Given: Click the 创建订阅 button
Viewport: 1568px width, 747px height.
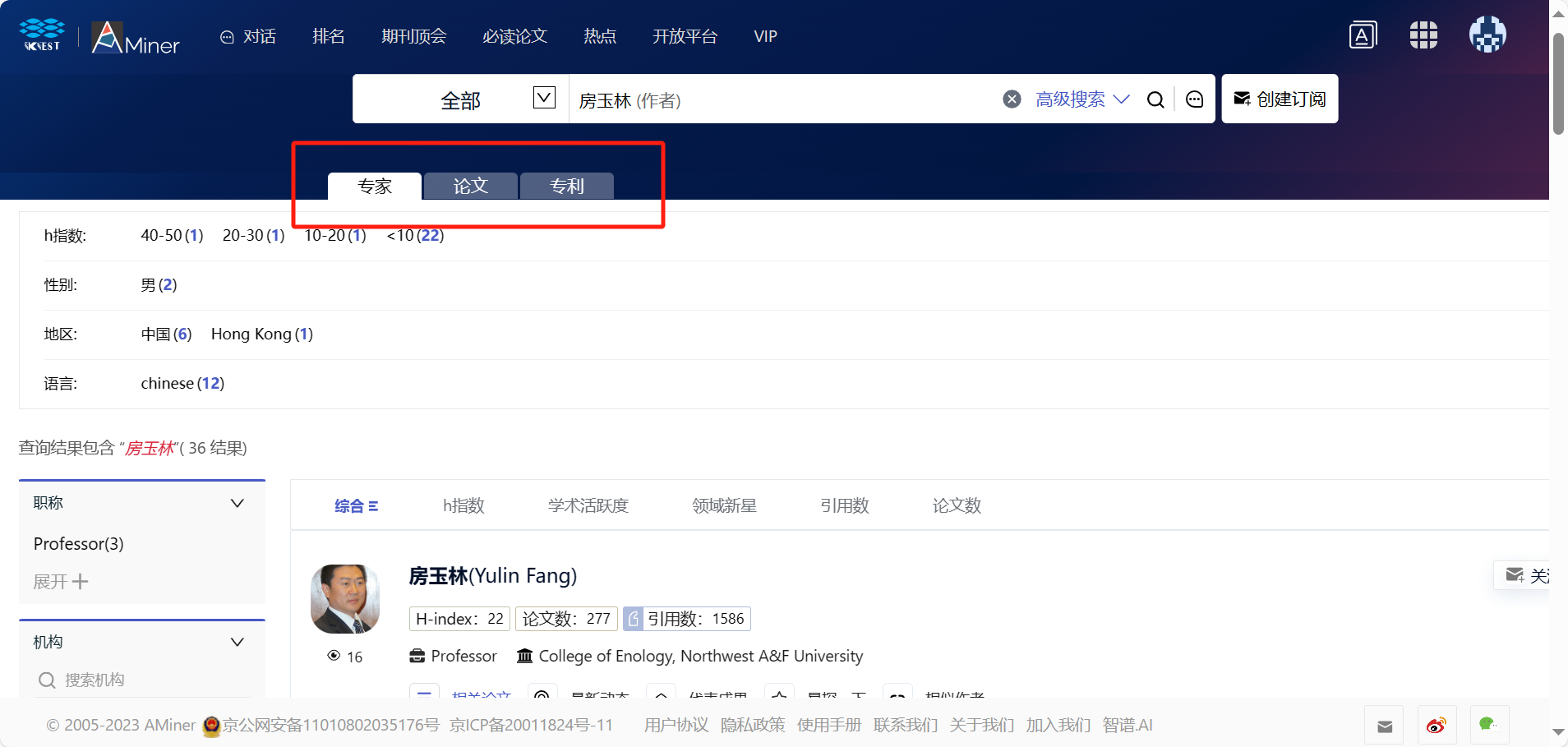Looking at the screenshot, I should (1280, 99).
